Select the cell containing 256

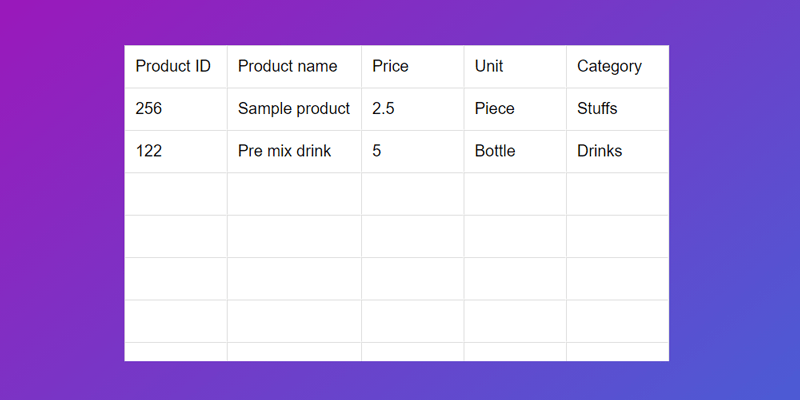(x=175, y=109)
